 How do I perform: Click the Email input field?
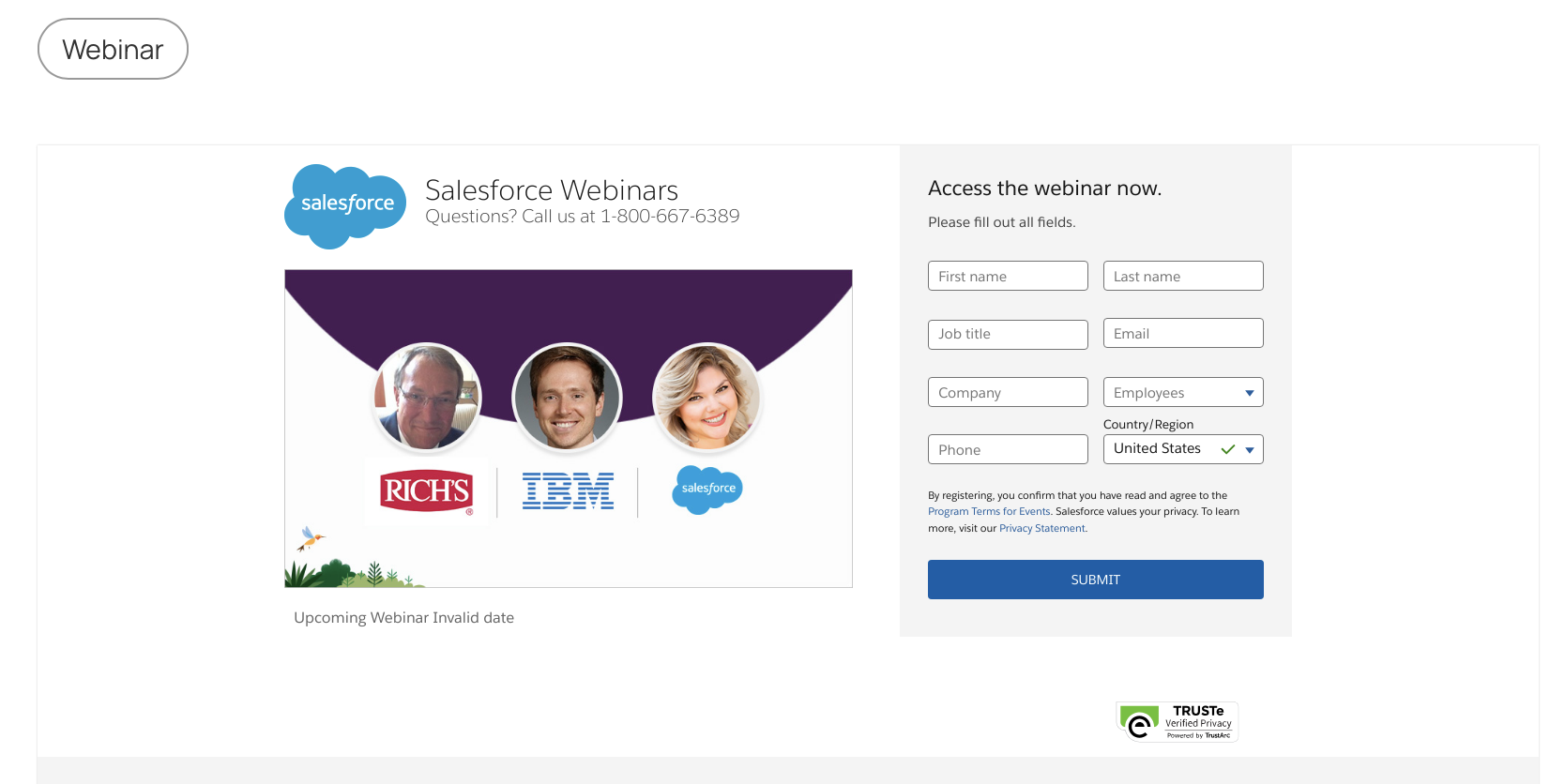pos(1183,334)
